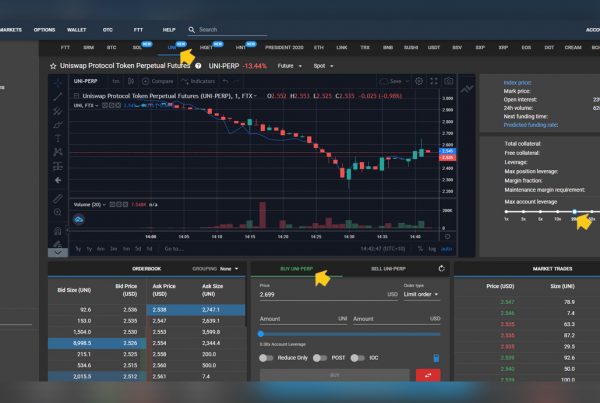Open the chart Indicators menu

point(200,81)
